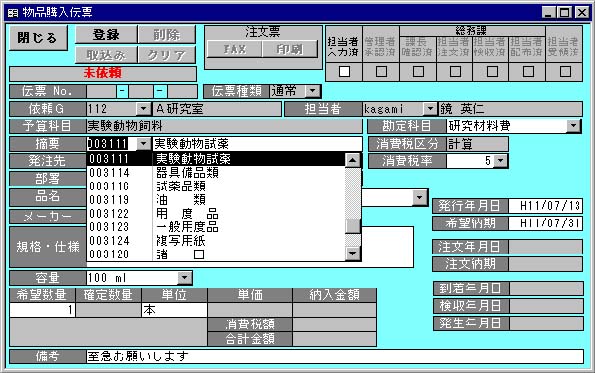The width and height of the screenshot is (595, 373).
Task: Click scrollbar down arrow in 摘要 list
Action: point(353,253)
